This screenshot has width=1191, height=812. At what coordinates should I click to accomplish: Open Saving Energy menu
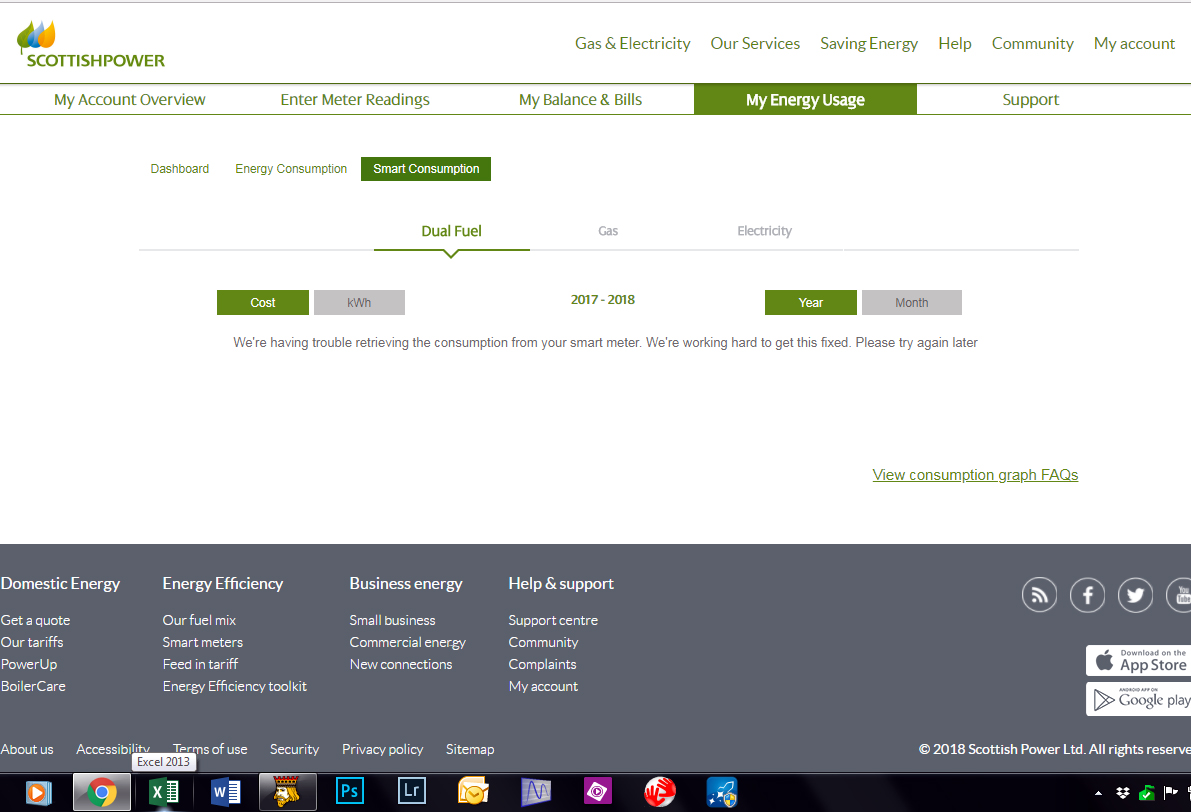[869, 43]
